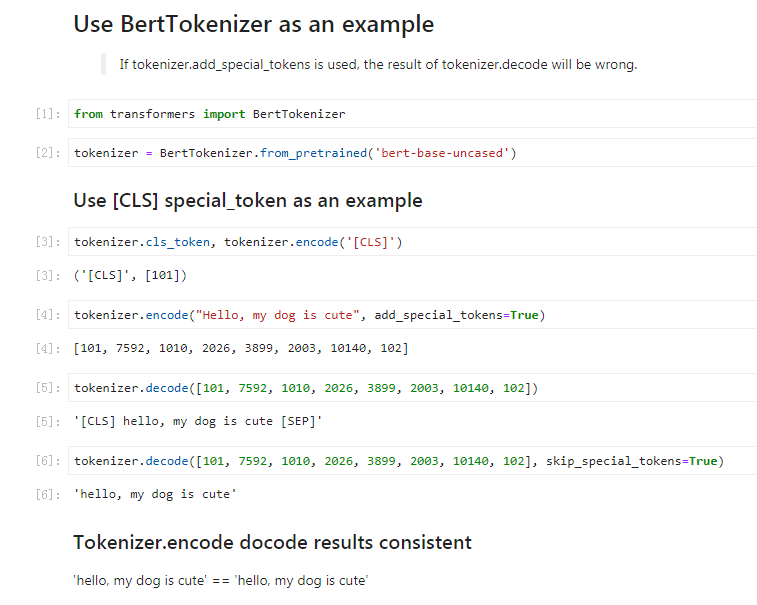Click the "Use [CLS] special_token as an example" heading
Viewport: 757px width, 605px height.
click(x=248, y=200)
